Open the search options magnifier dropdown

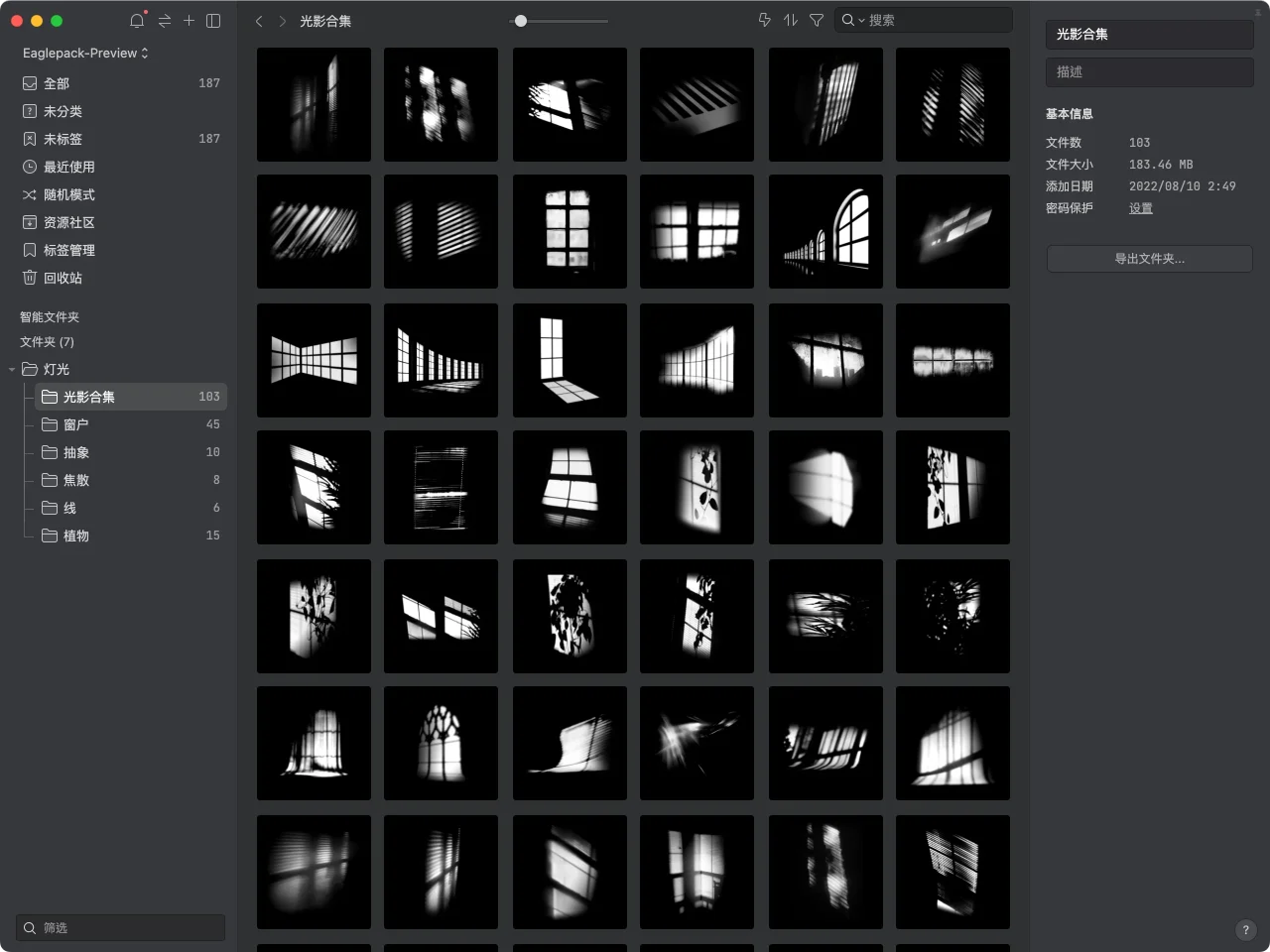tap(853, 20)
